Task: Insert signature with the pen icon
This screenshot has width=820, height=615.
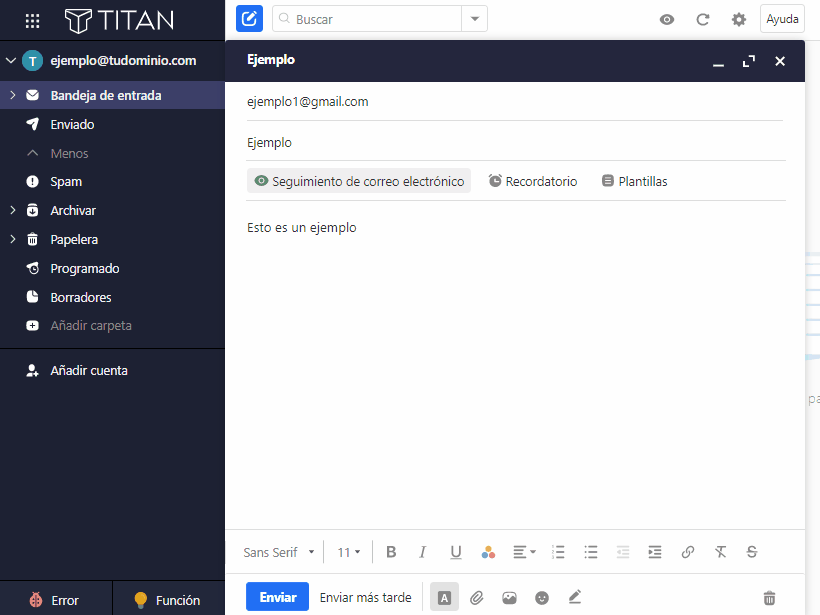Action: (575, 597)
